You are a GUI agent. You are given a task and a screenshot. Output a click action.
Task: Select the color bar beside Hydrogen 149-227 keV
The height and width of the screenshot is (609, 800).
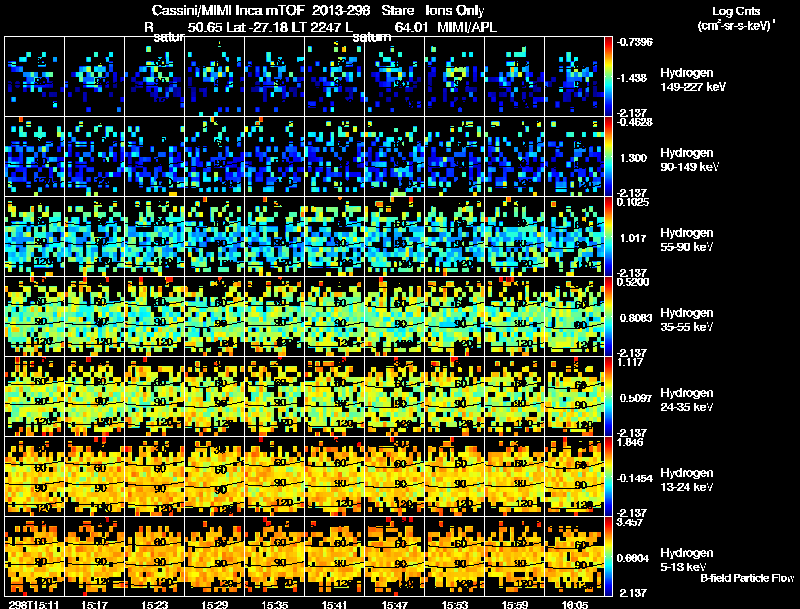(x=608, y=77)
